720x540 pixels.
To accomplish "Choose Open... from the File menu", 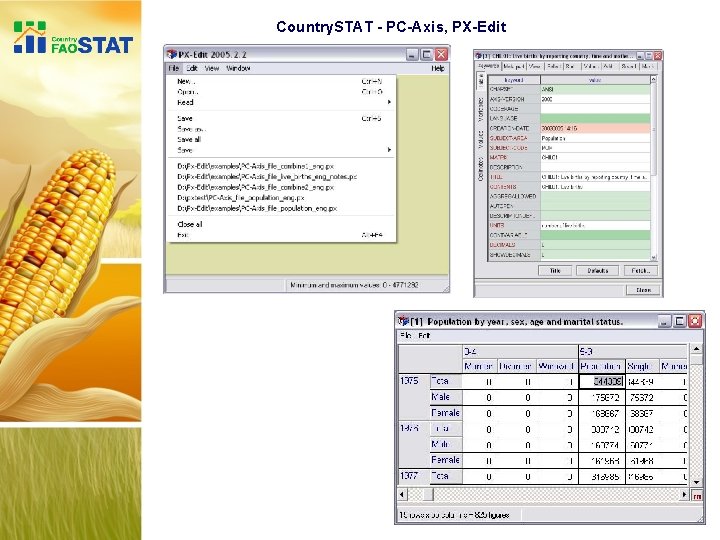I will click(281, 92).
